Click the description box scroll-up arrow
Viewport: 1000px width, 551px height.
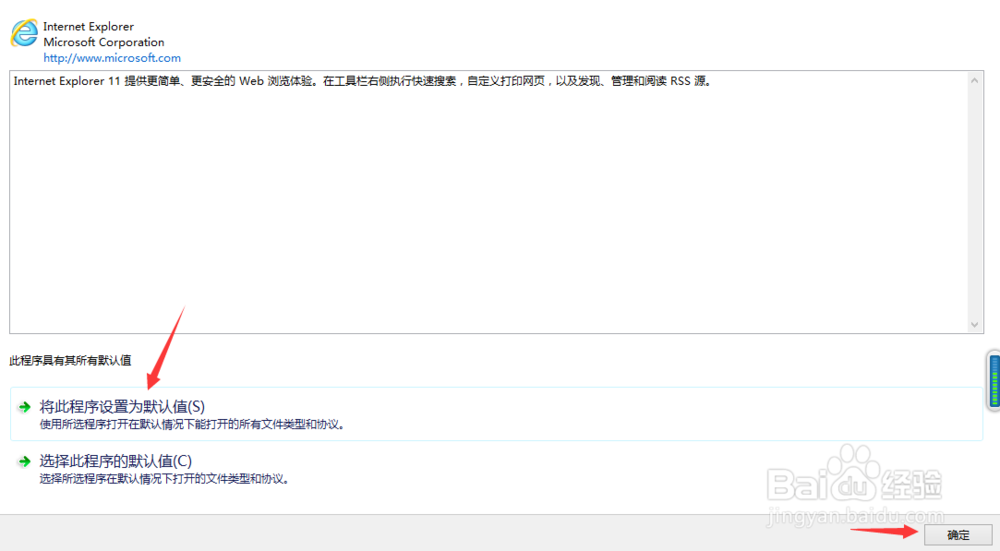pyautogui.click(x=974, y=80)
